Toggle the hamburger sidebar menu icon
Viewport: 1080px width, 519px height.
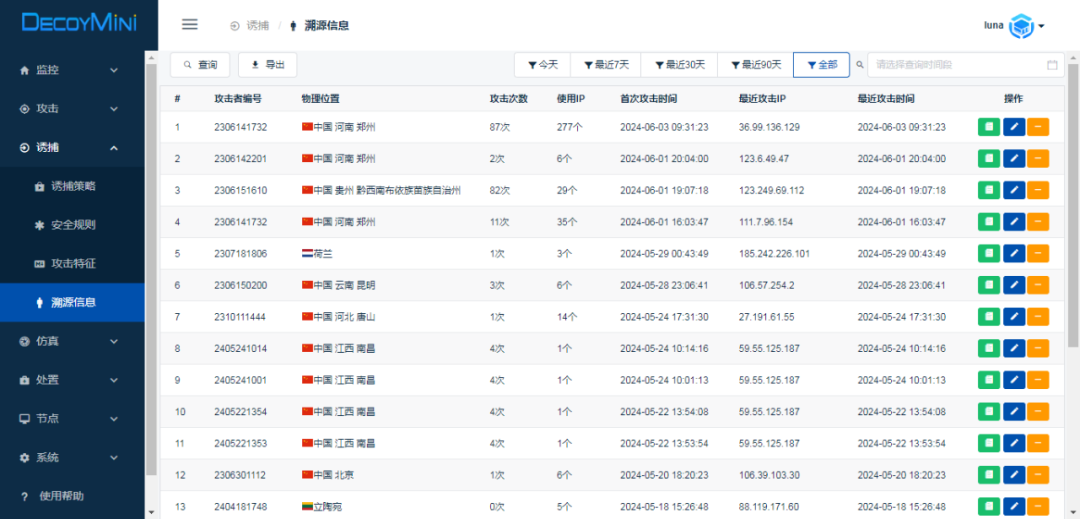pyautogui.click(x=189, y=25)
